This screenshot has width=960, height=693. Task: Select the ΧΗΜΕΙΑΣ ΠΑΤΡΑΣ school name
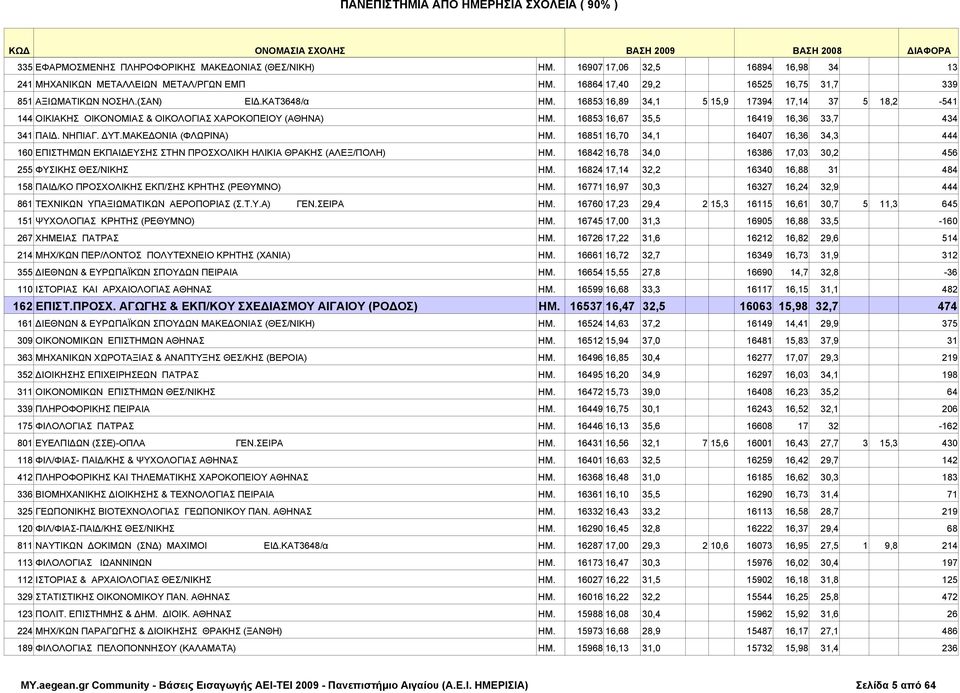[77, 238]
